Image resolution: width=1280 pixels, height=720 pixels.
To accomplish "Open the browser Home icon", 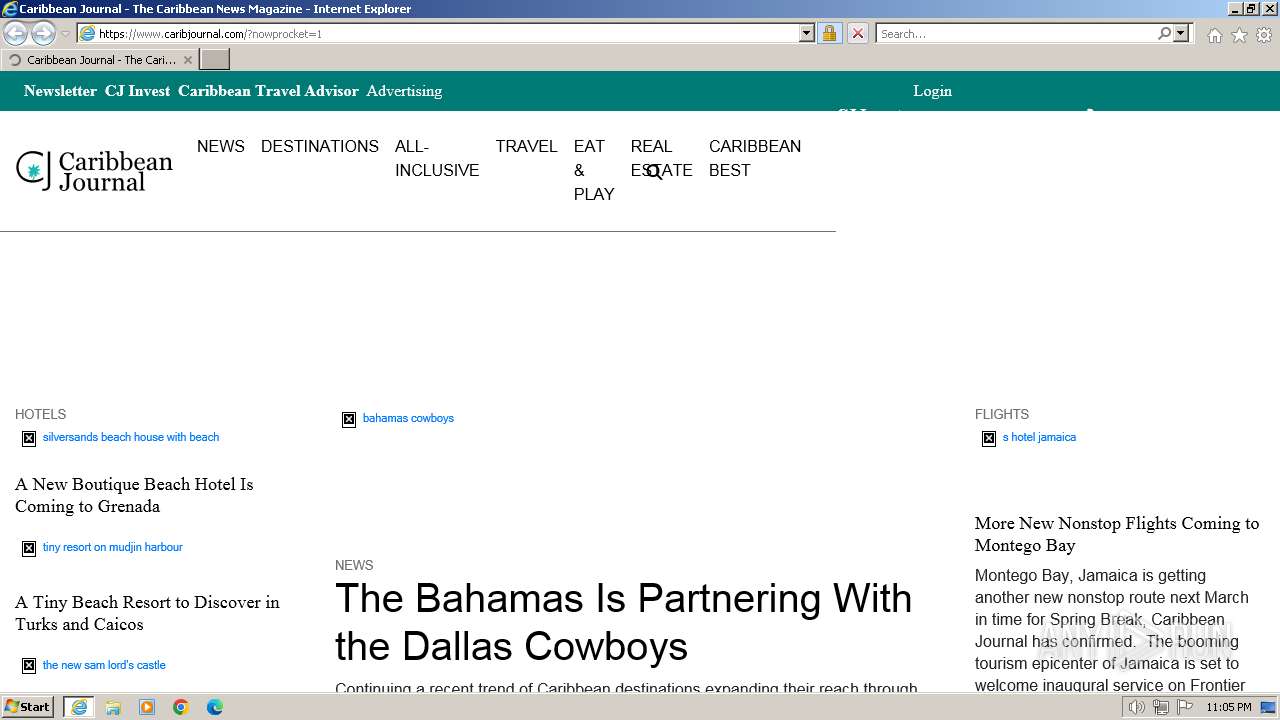I will coord(1214,35).
